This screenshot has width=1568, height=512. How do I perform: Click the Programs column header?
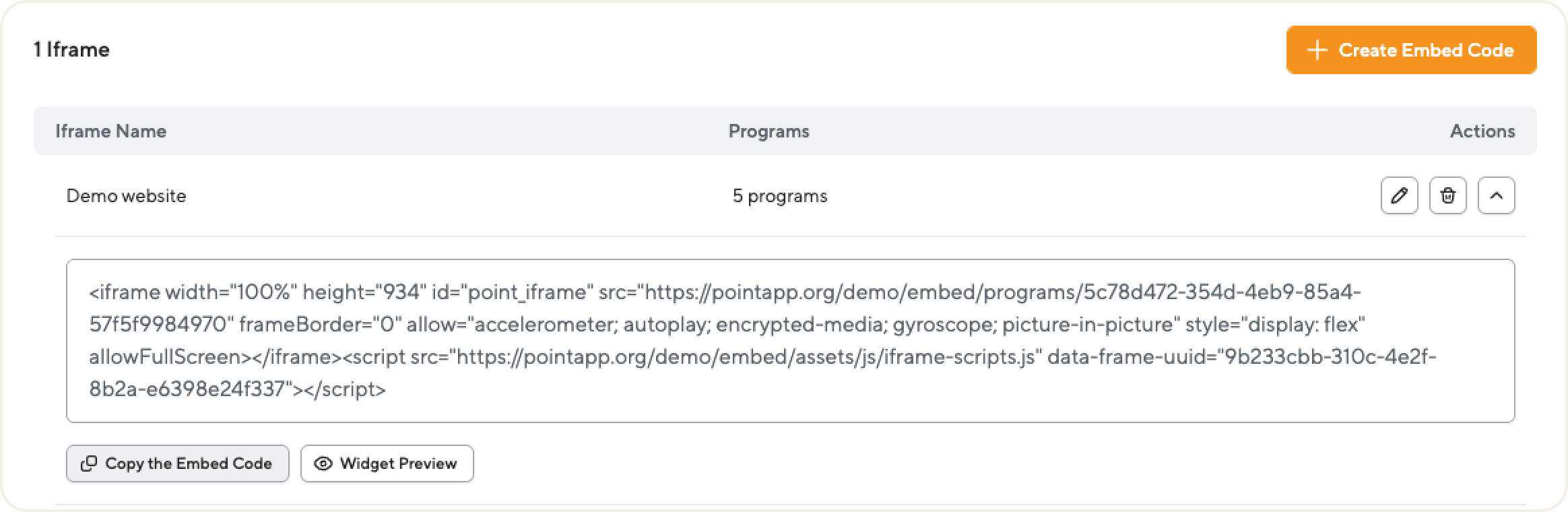pyautogui.click(x=769, y=131)
